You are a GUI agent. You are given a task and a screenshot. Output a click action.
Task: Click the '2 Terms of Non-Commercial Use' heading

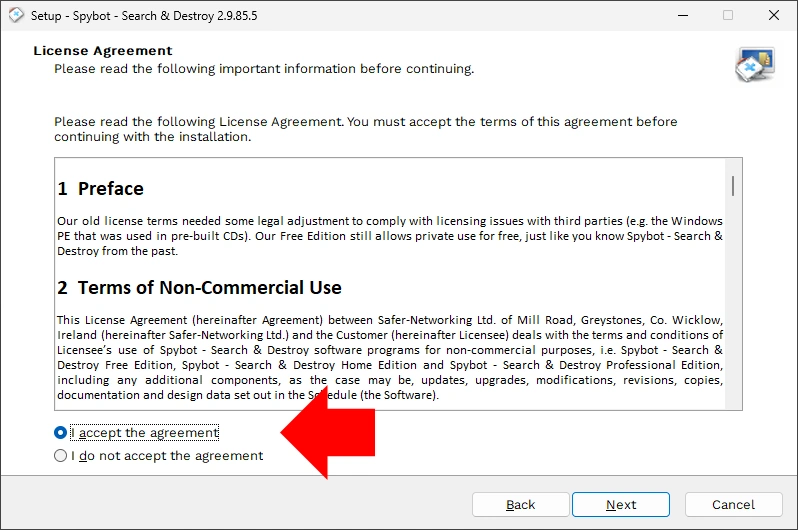199,288
